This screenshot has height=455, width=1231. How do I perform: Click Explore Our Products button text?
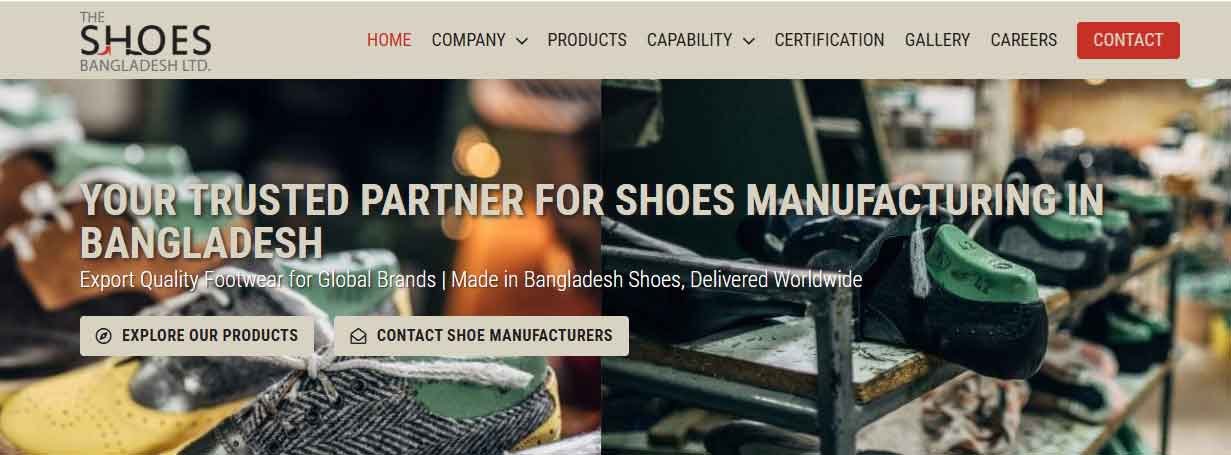210,336
